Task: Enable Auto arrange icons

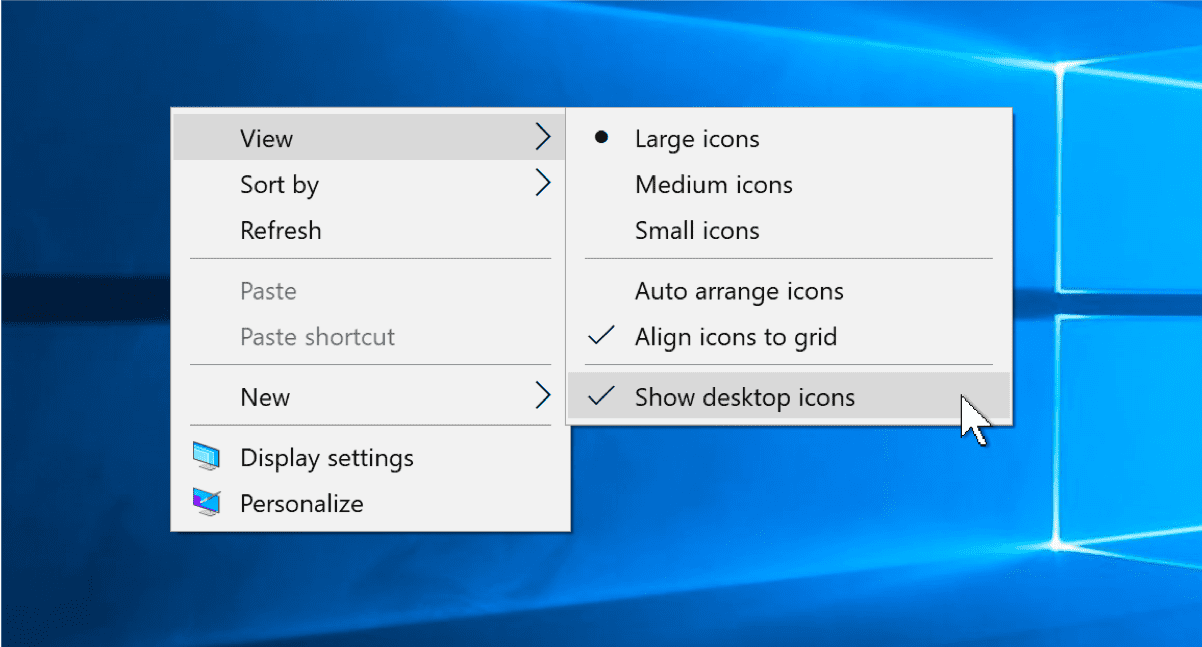Action: click(x=739, y=290)
